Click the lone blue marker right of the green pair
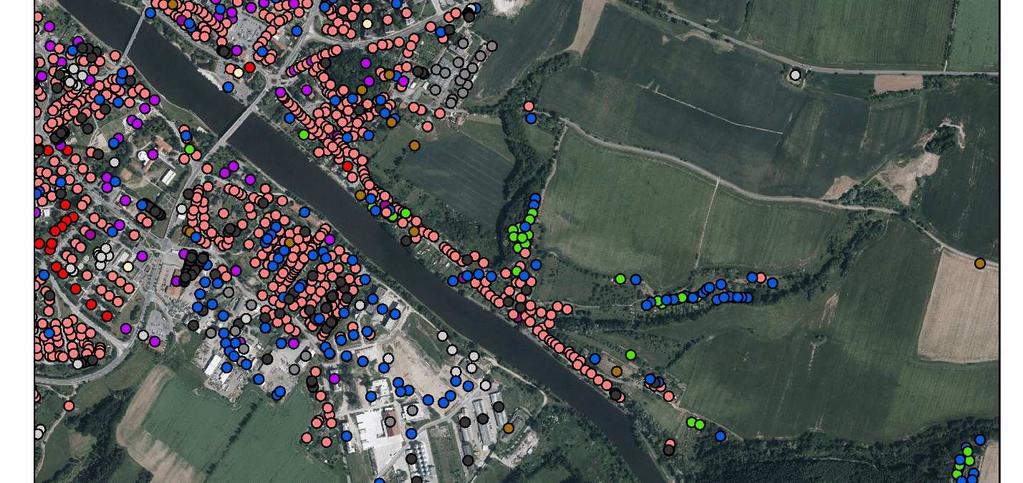Screen dimensions: 1023x483 pyautogui.click(x=720, y=435)
